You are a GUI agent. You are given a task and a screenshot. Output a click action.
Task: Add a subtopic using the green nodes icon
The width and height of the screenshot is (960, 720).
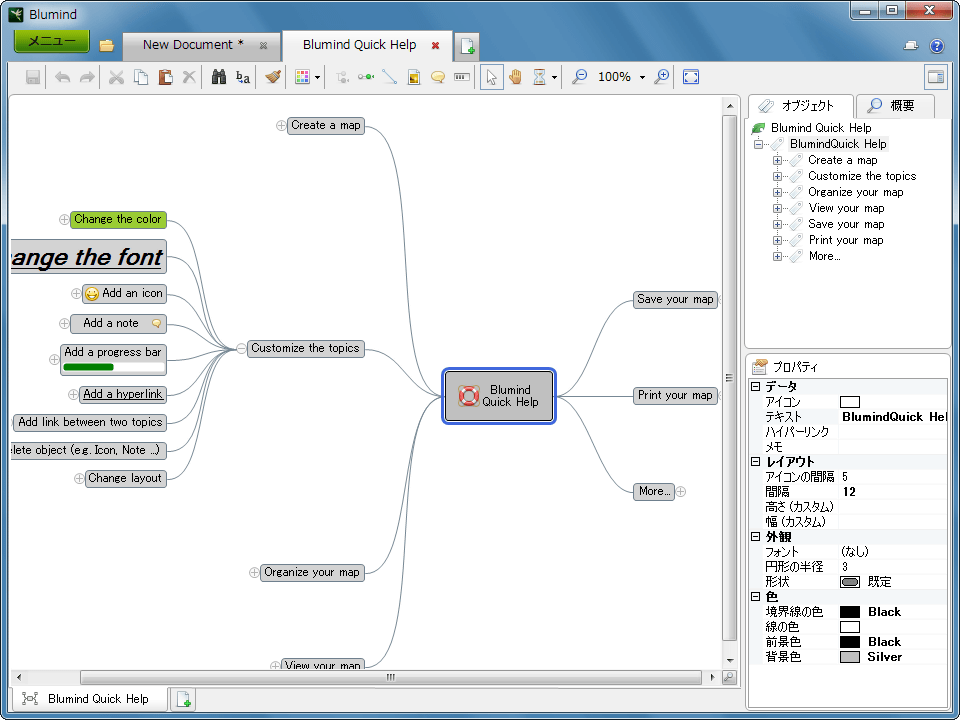tap(366, 77)
